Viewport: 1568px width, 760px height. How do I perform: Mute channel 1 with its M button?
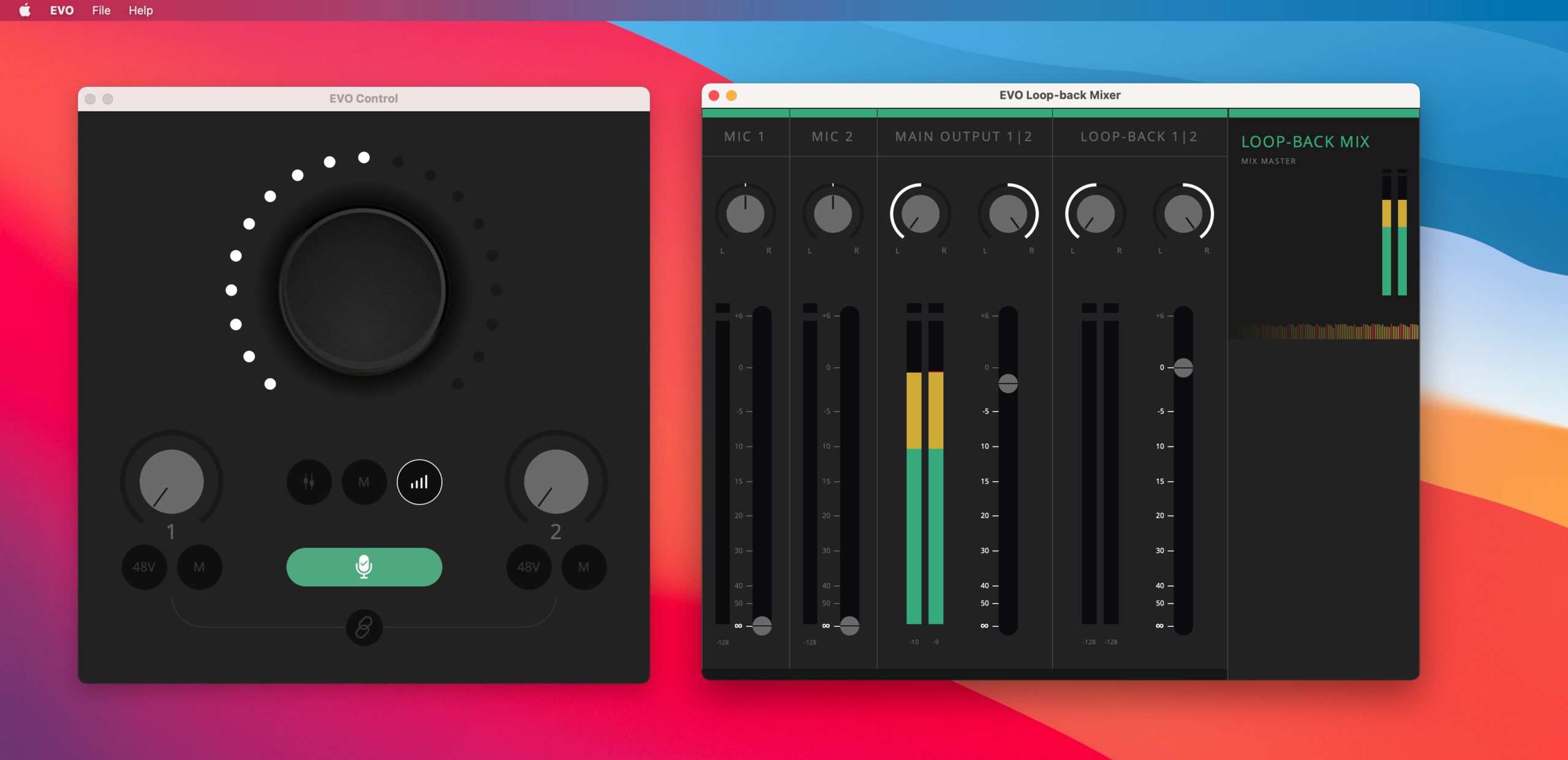[199, 567]
